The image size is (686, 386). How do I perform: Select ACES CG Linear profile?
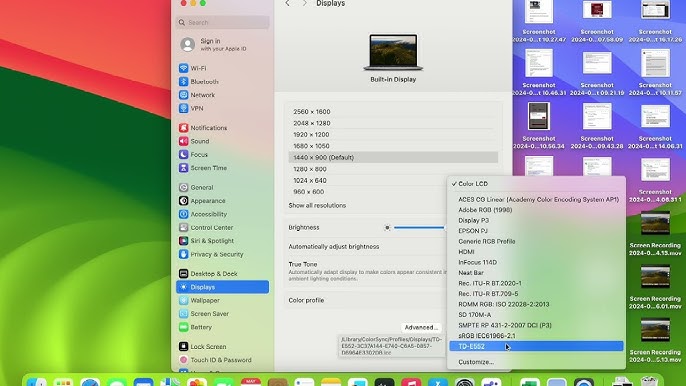click(536, 200)
